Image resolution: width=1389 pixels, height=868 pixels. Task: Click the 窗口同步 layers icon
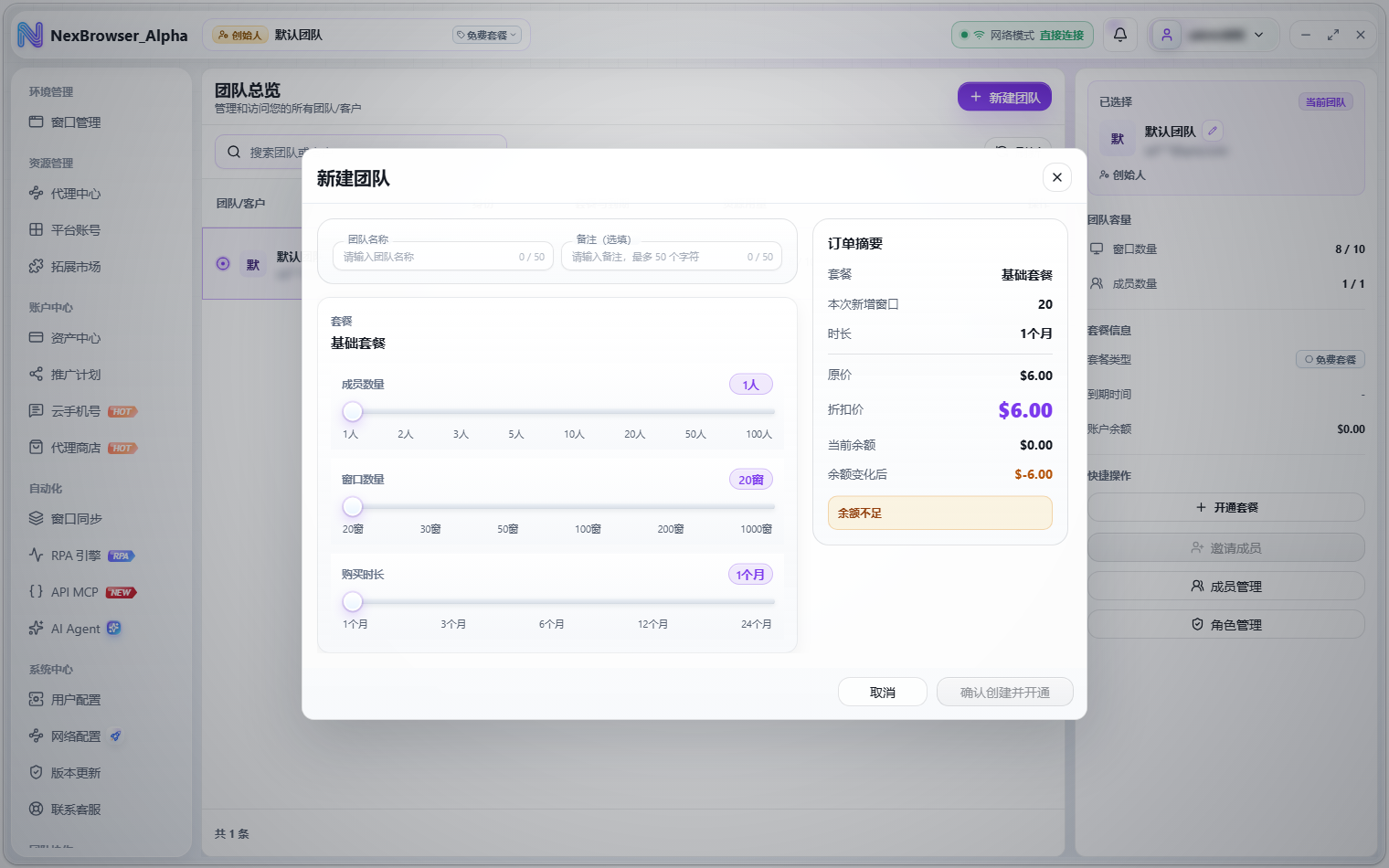point(37,518)
